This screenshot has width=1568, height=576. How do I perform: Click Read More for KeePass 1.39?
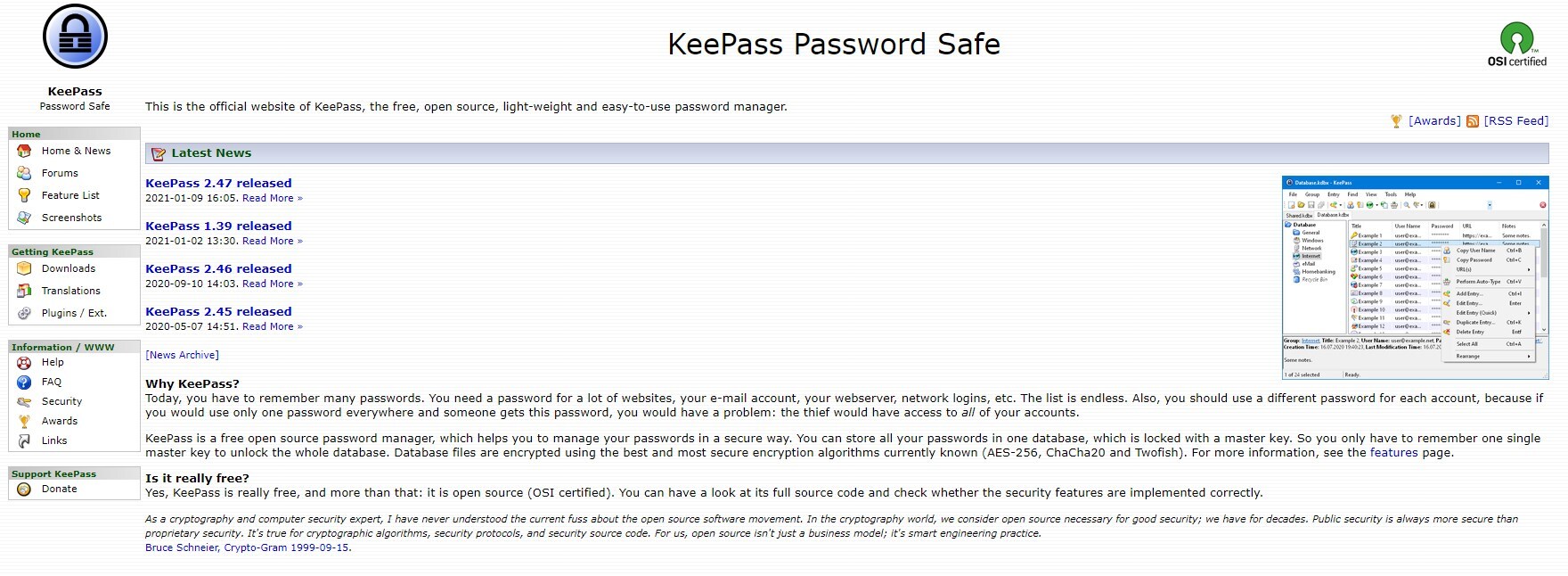[272, 241]
